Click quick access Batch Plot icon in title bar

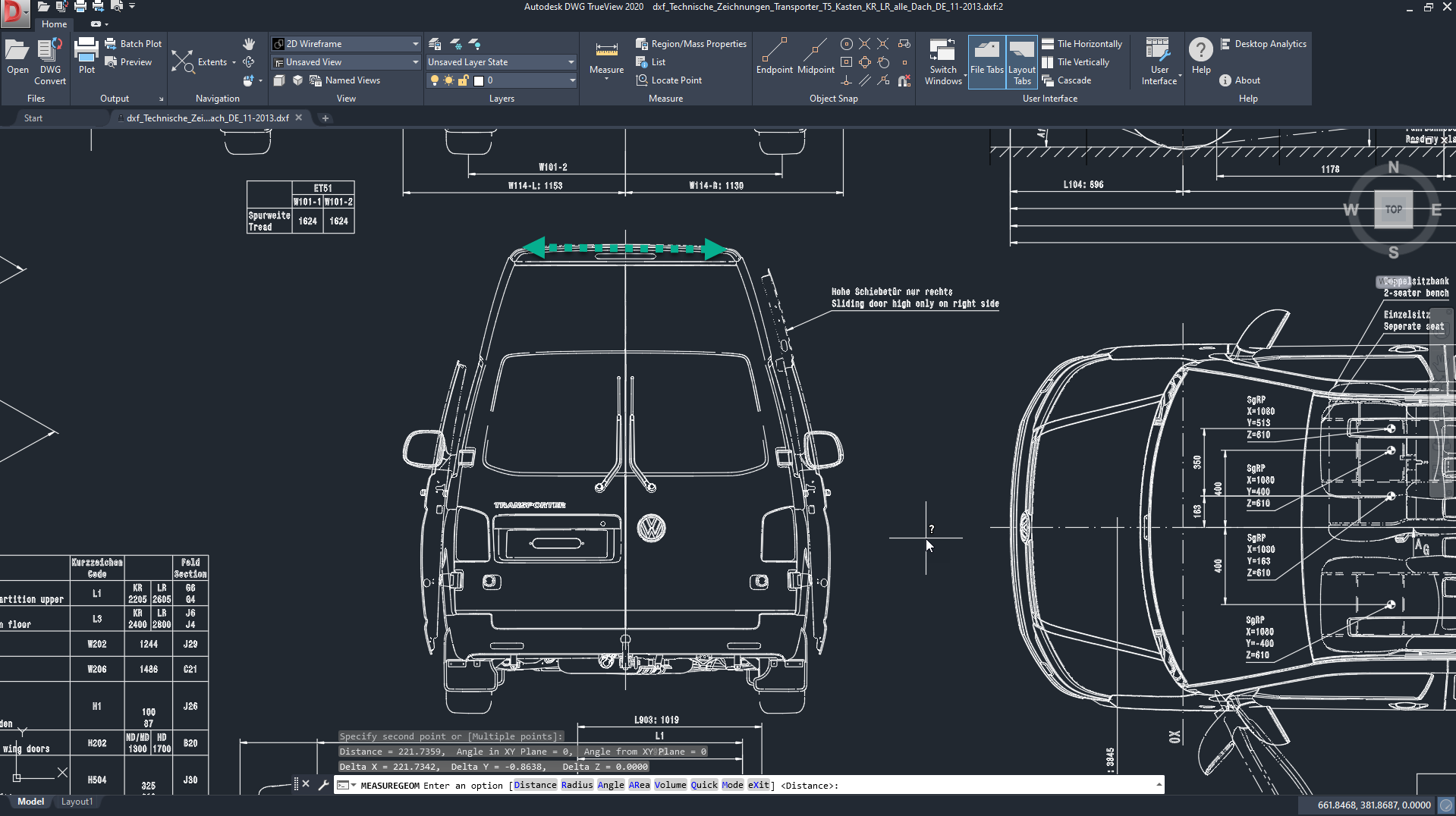coord(98,6)
